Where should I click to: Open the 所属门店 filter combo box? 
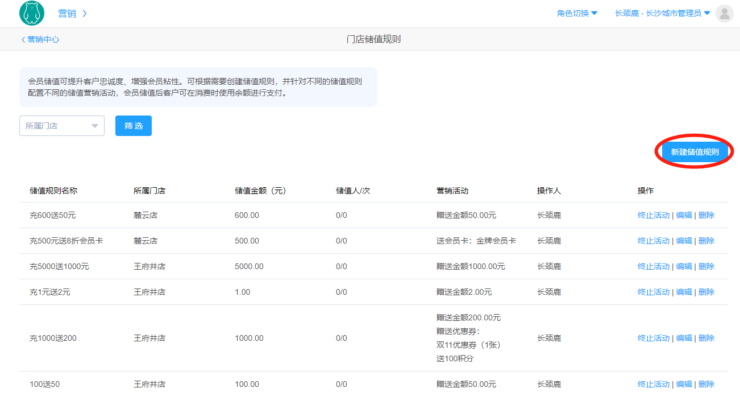point(62,126)
